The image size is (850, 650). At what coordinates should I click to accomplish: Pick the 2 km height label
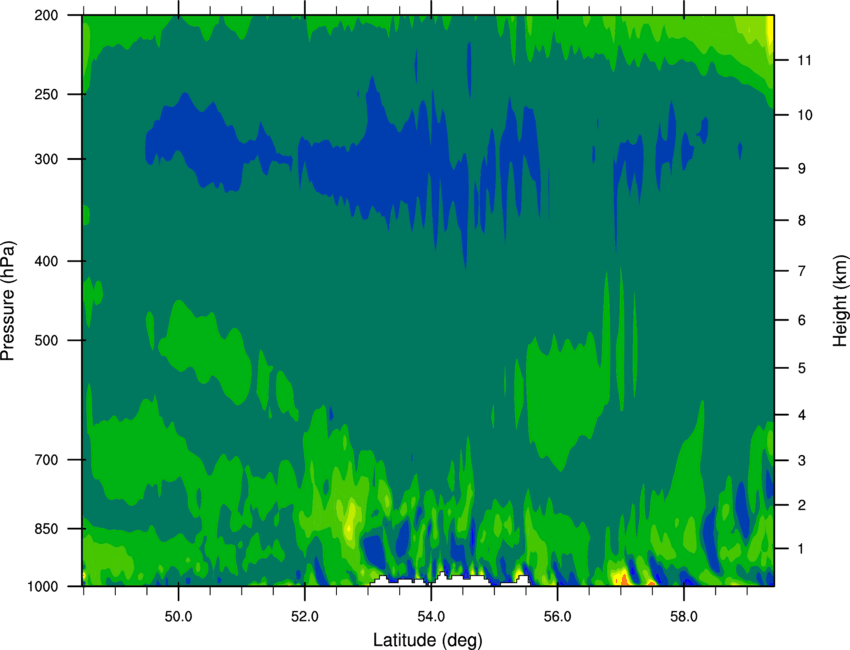click(802, 505)
